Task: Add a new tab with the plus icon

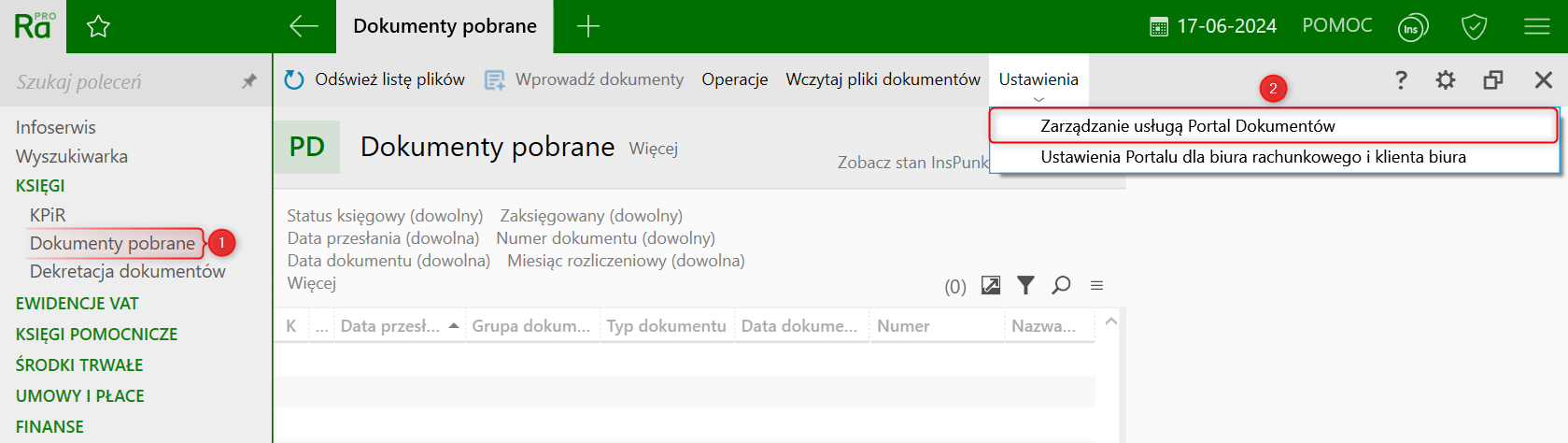Action: 588,26
